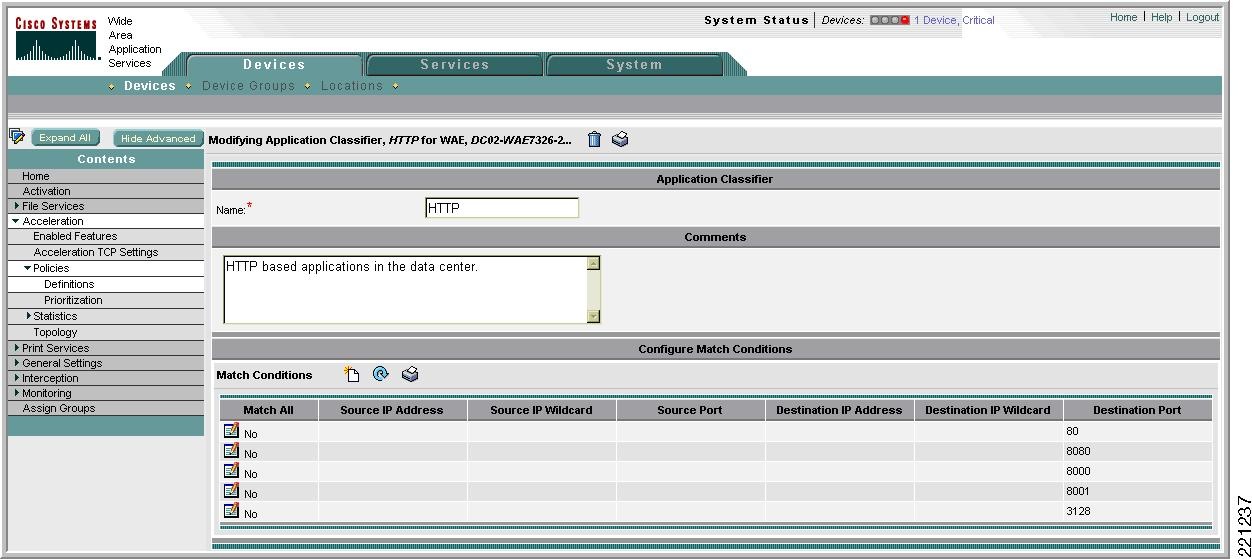Edit the match condition for port 3128

[231, 511]
